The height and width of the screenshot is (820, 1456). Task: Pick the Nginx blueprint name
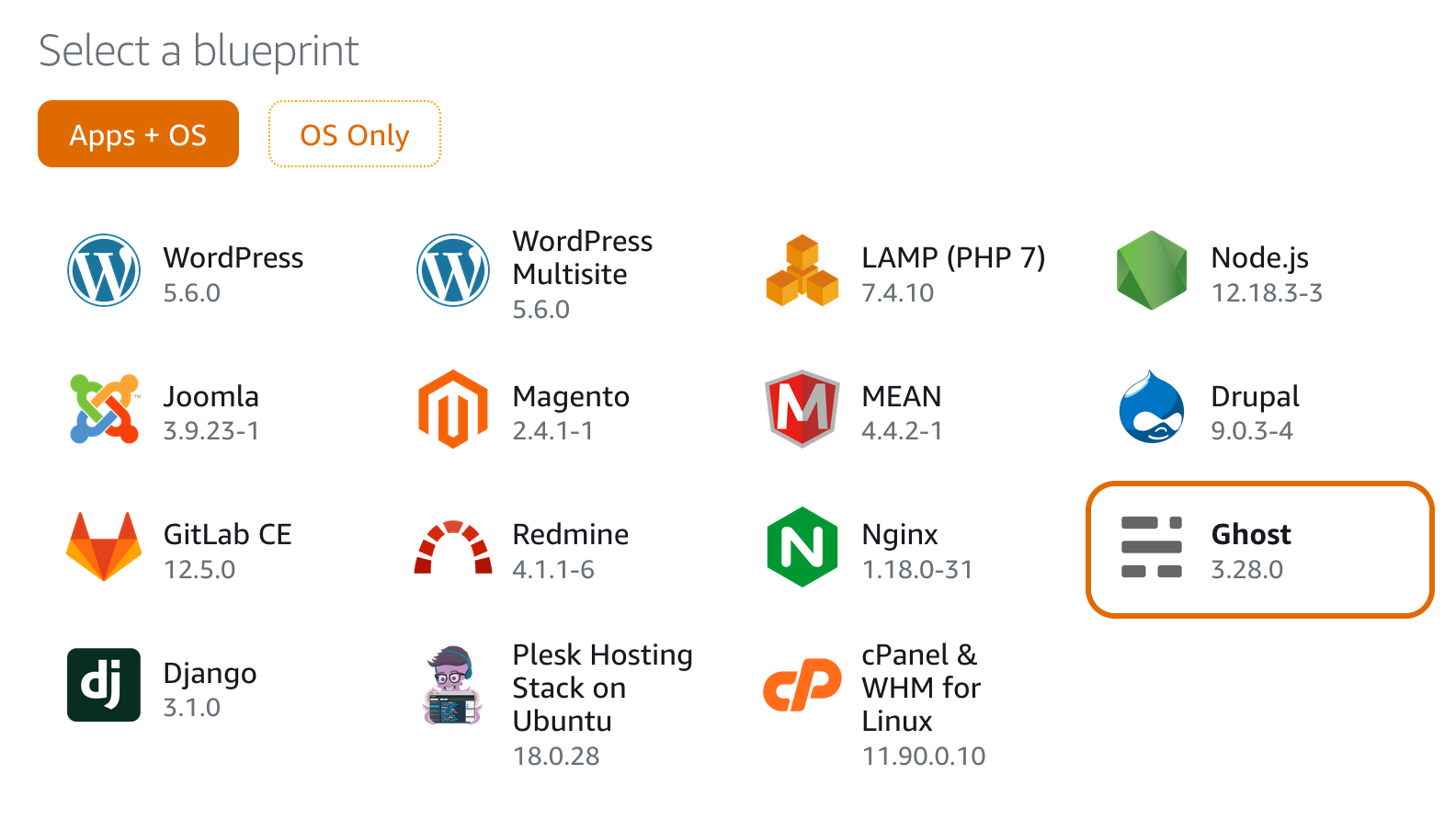tap(900, 535)
